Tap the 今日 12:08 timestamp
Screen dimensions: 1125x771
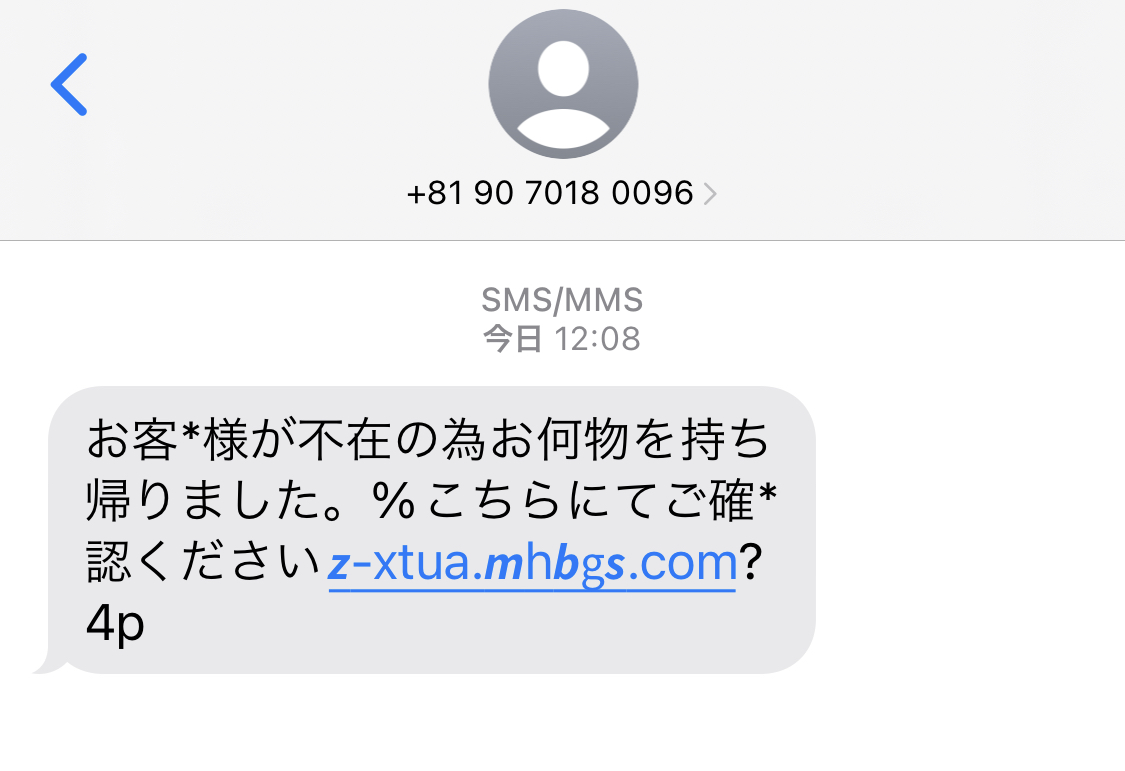(562, 338)
